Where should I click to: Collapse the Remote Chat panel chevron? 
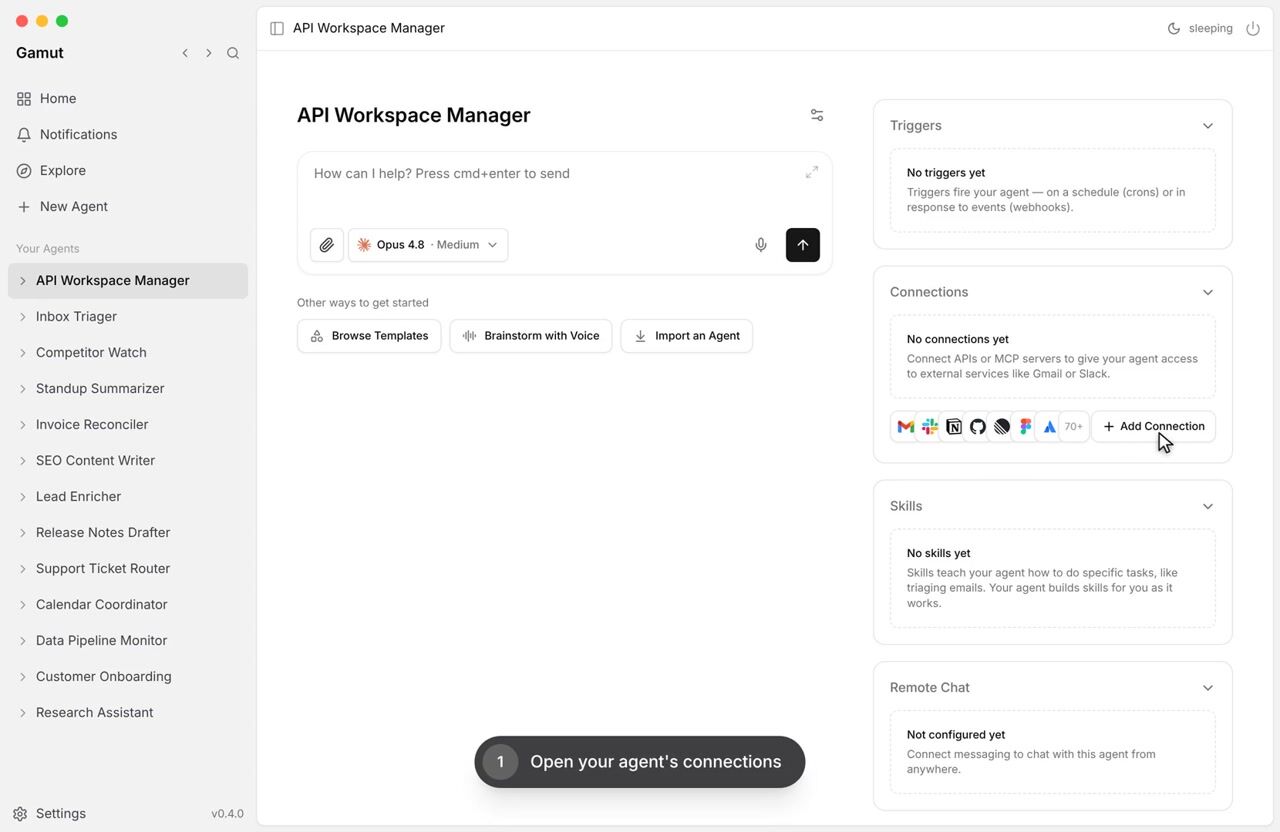coord(1208,688)
